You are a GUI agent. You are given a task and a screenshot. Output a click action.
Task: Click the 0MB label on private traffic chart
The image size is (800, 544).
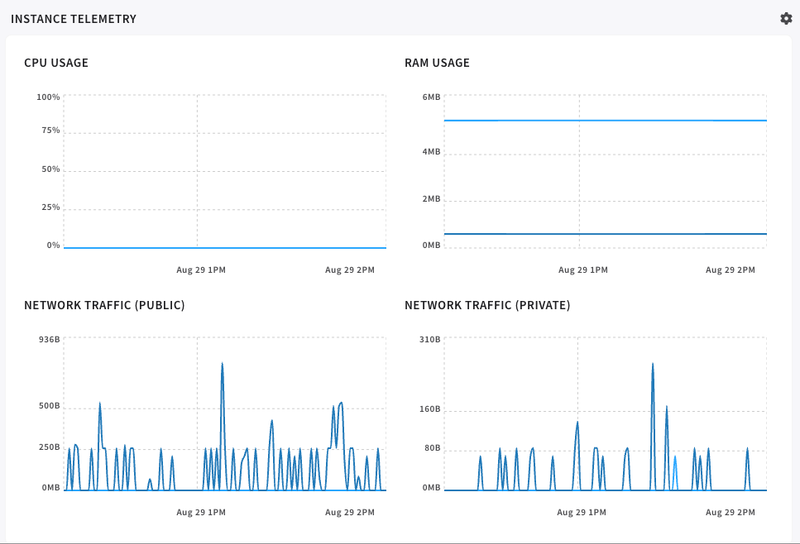click(x=431, y=487)
